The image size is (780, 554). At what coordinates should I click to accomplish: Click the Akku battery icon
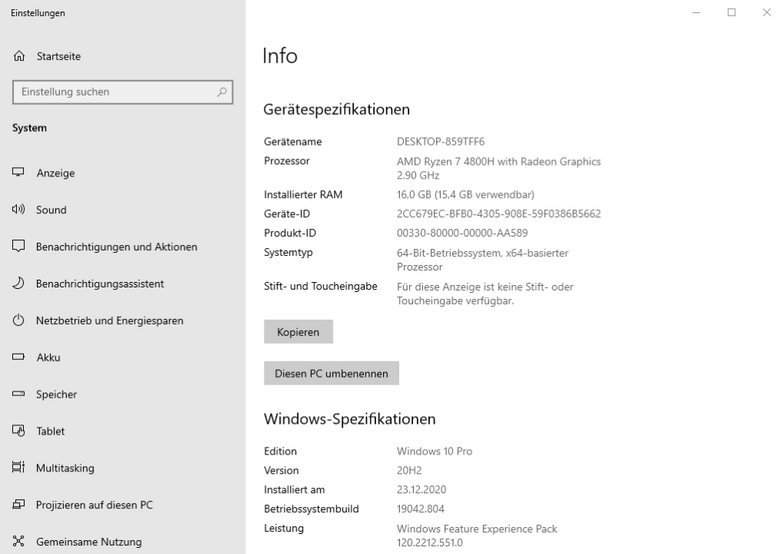pos(18,357)
